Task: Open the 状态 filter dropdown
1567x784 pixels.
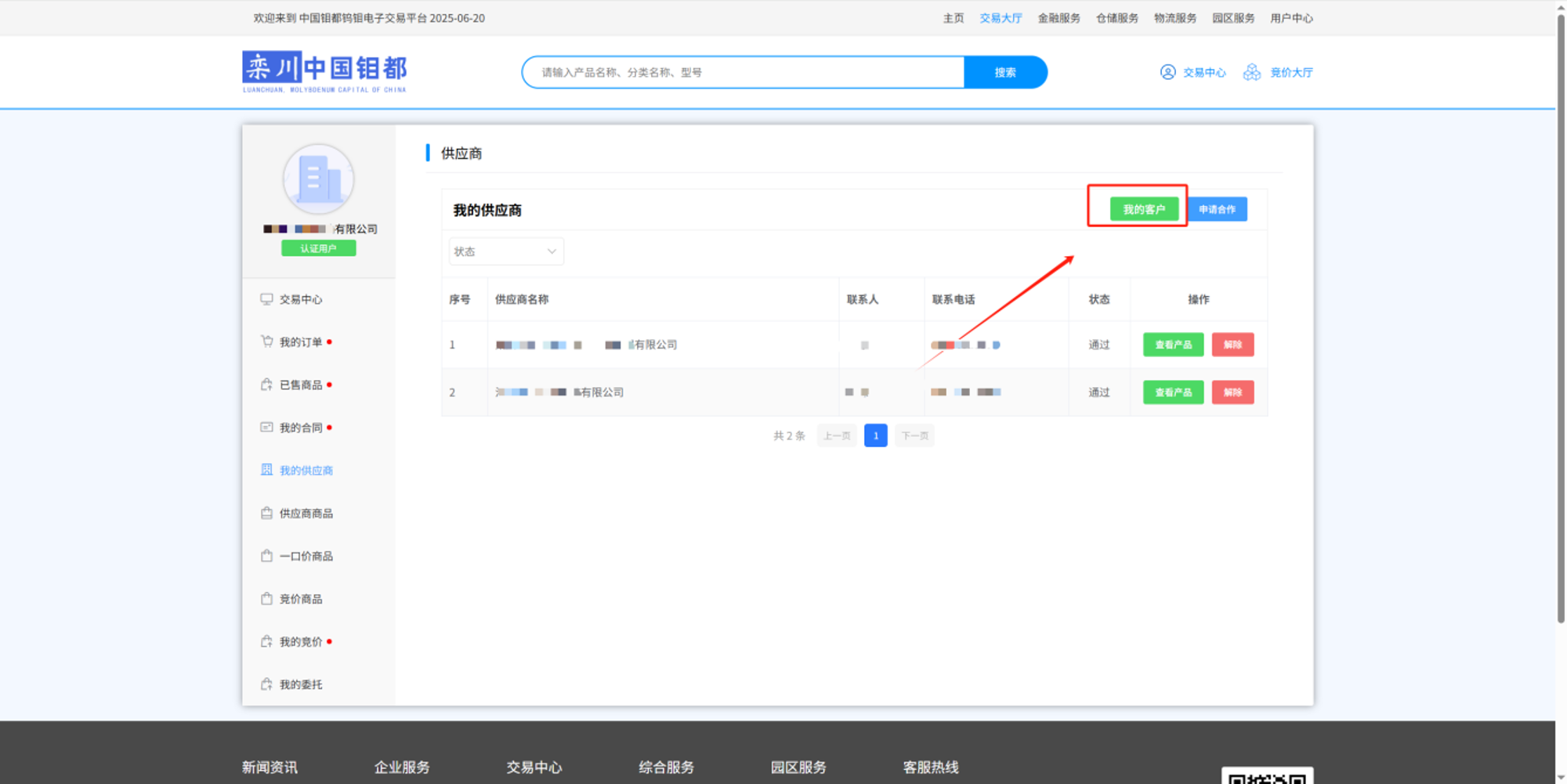Action: pyautogui.click(x=505, y=251)
